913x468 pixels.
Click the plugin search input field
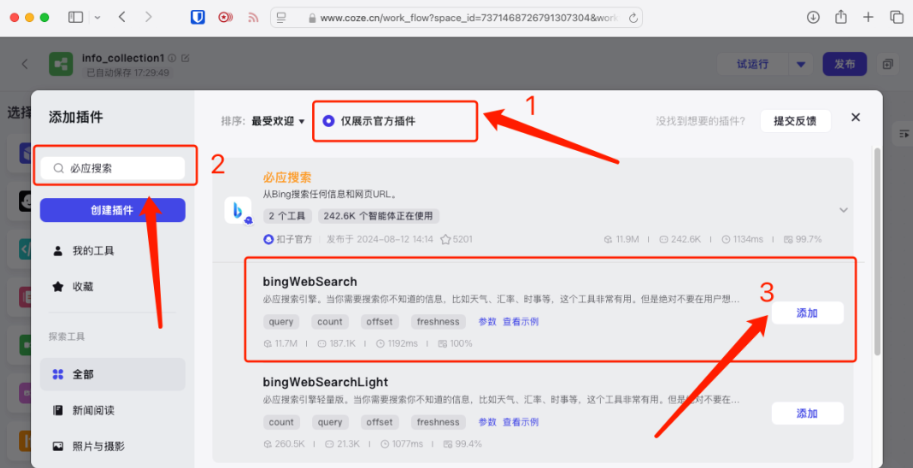[x=112, y=168]
